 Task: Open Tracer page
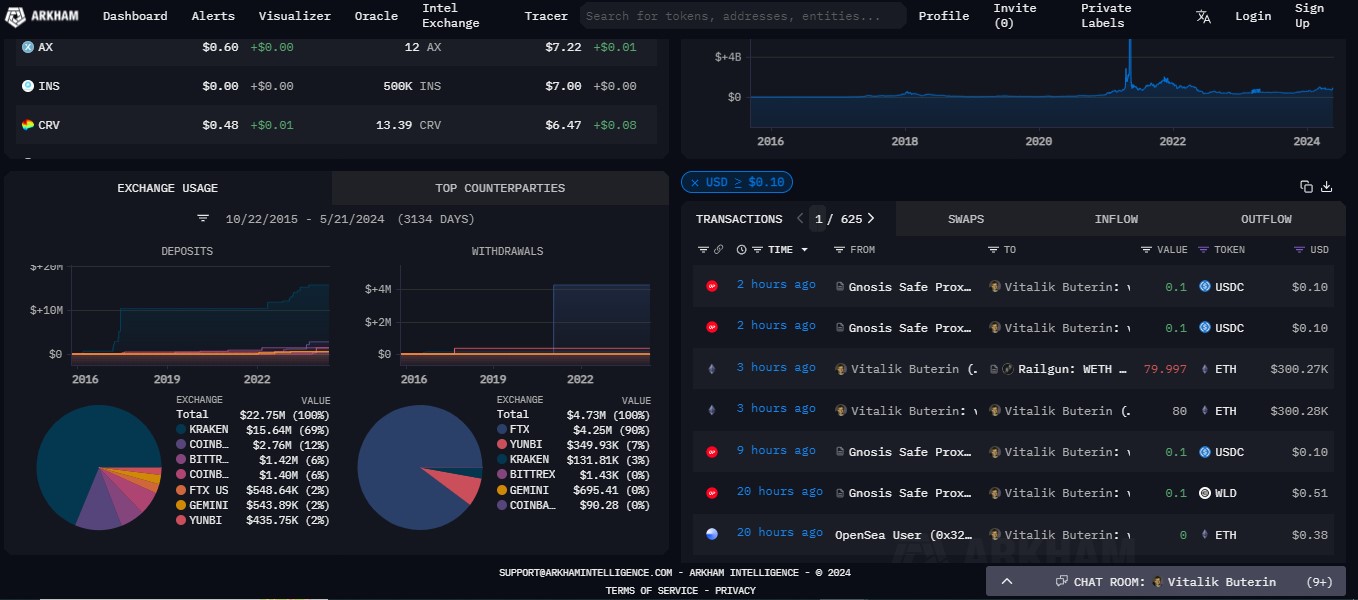tap(546, 16)
